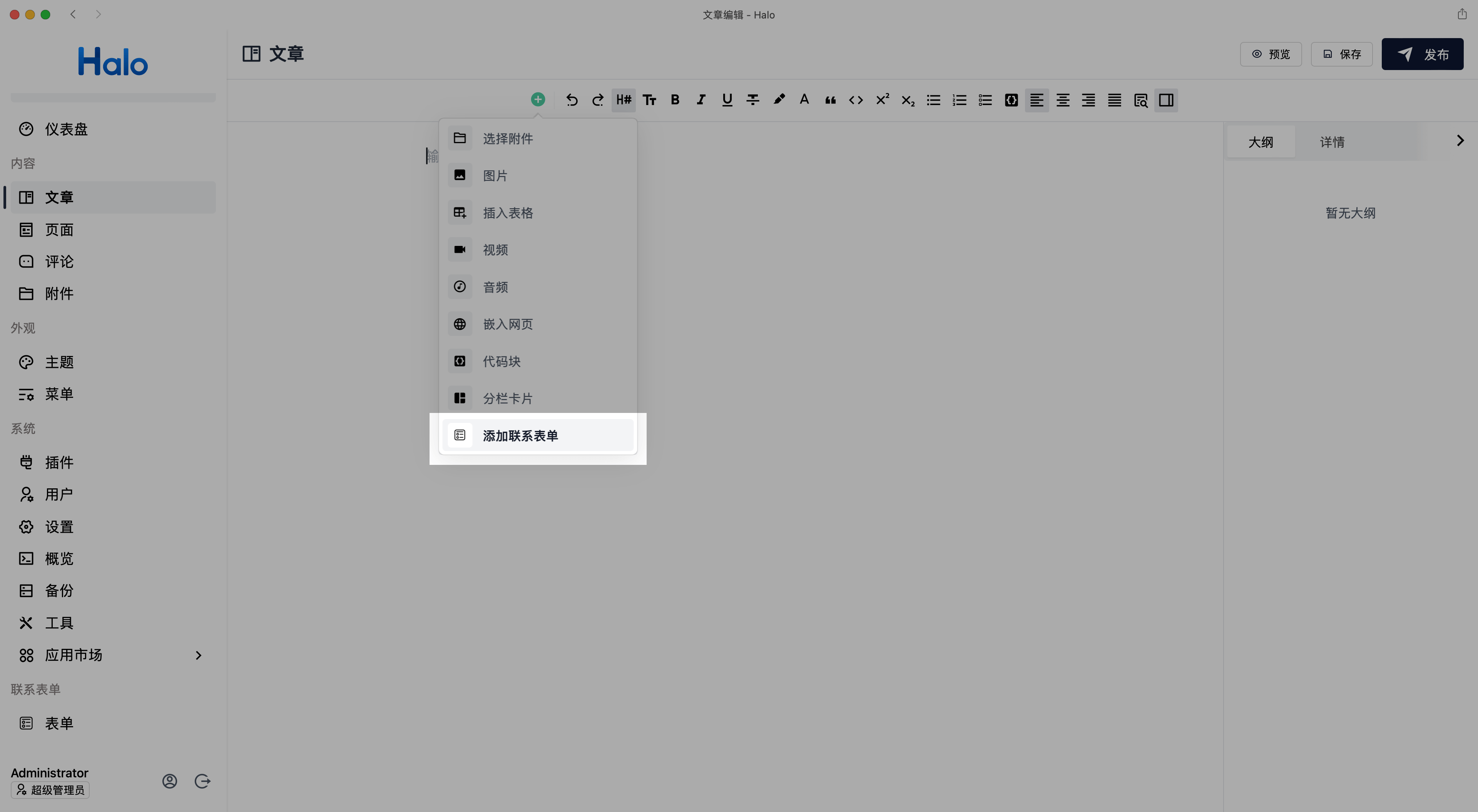Click the 保存 save button
Image resolution: width=1478 pixels, height=812 pixels.
[x=1341, y=54]
